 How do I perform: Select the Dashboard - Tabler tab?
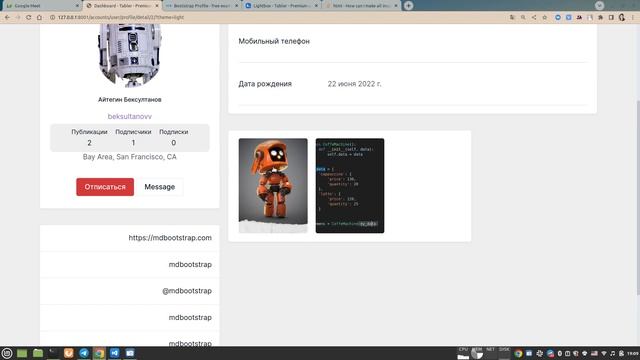tap(122, 6)
